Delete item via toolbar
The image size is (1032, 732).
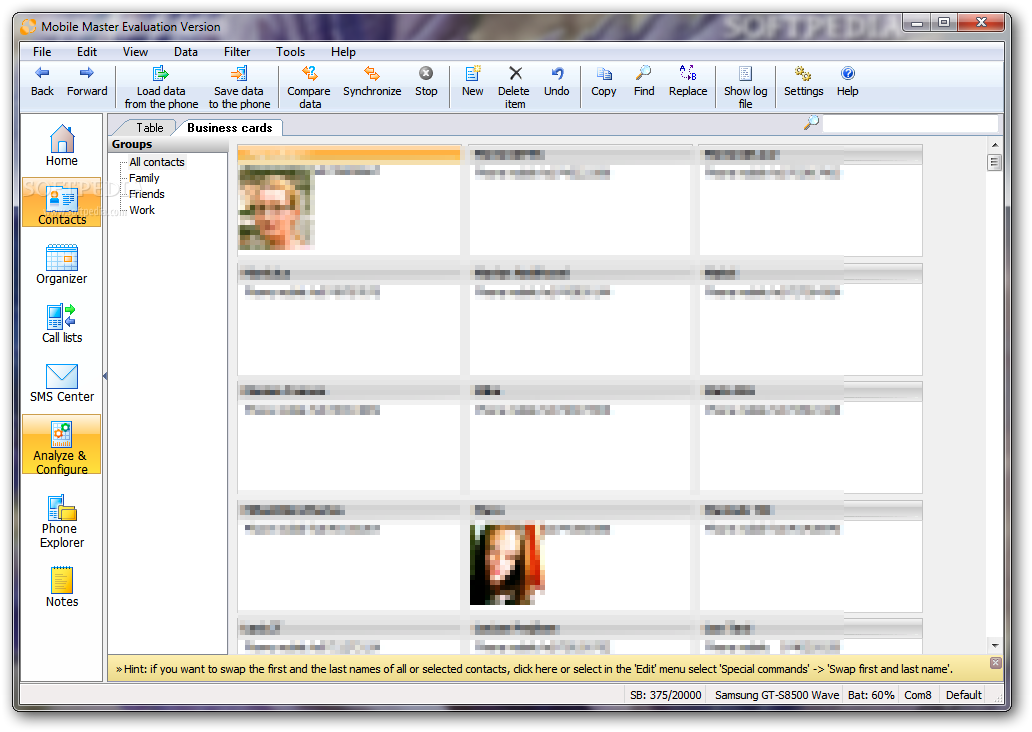(514, 88)
